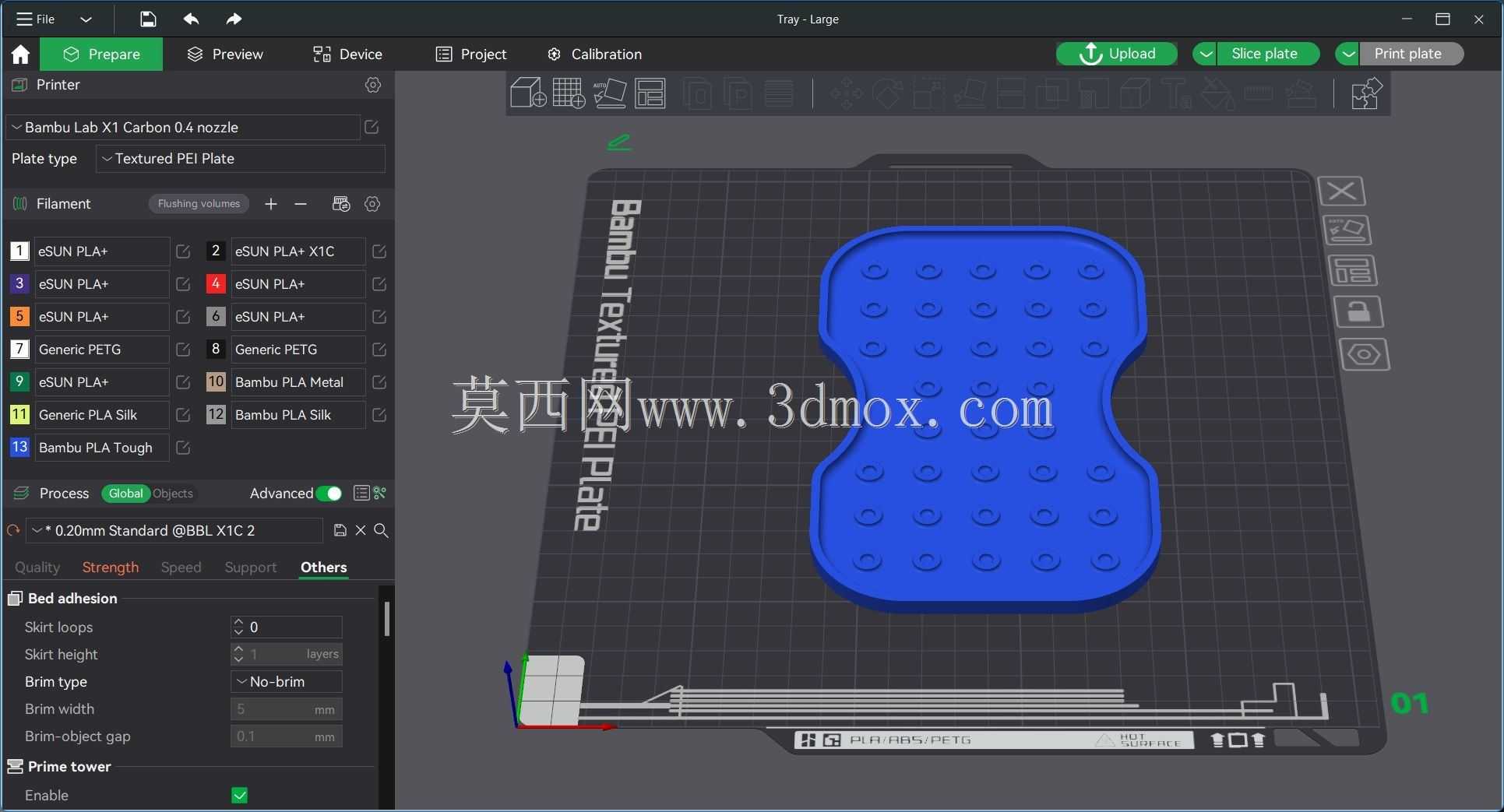Click filament 4 red color swatch
The height and width of the screenshot is (812, 1504).
tap(216, 284)
